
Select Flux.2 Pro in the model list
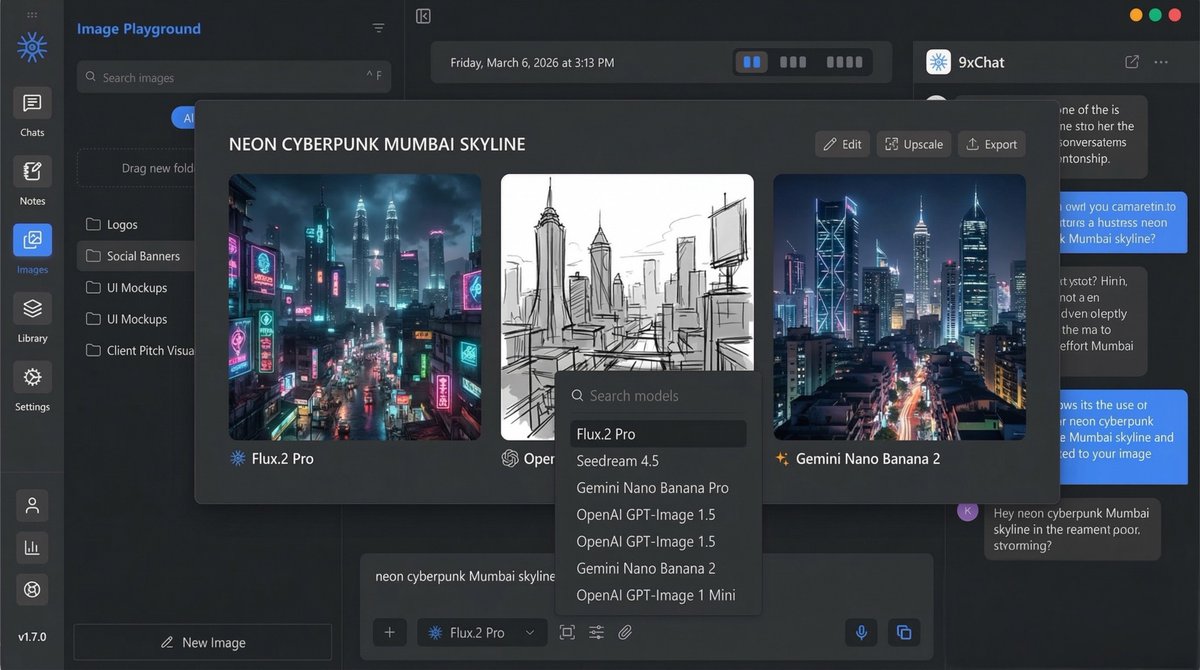click(658, 434)
